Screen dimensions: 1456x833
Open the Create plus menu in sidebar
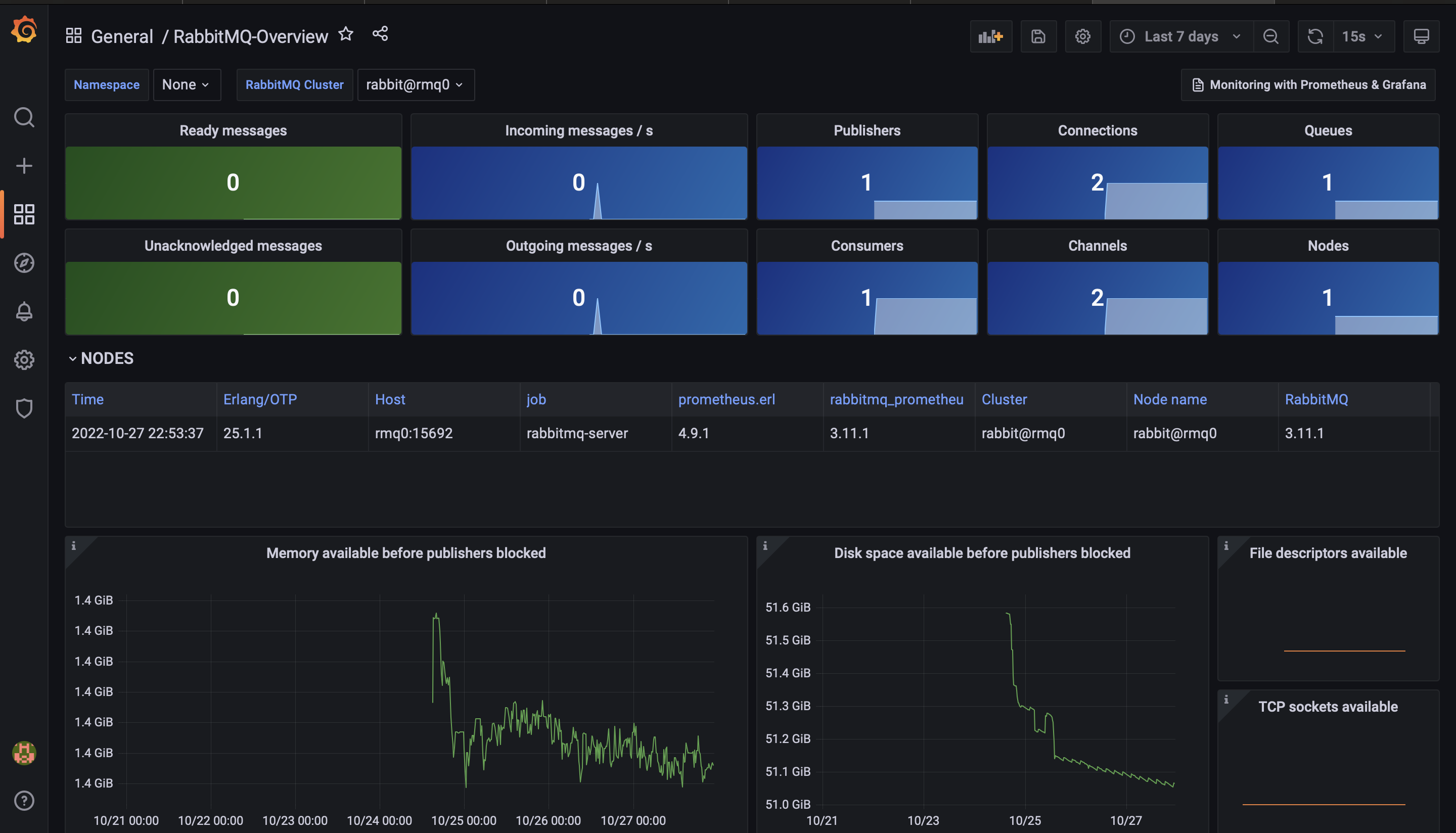point(24,166)
